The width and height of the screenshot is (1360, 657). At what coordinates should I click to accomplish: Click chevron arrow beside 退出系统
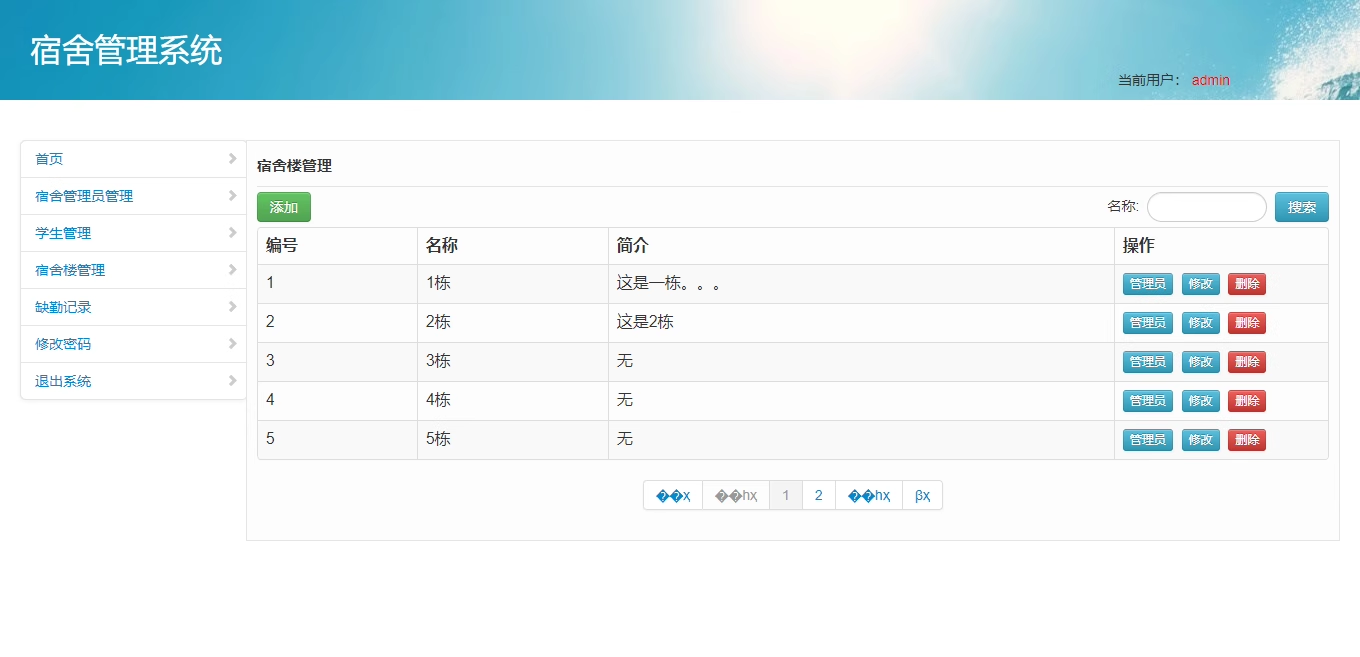(x=232, y=381)
